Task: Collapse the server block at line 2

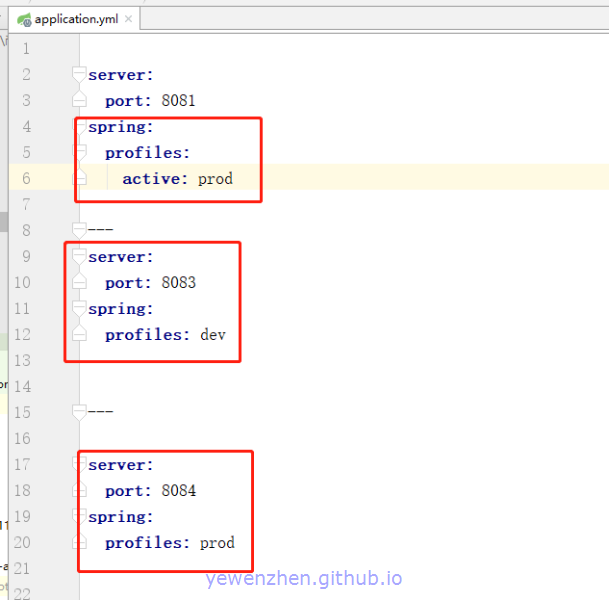Action: (x=80, y=75)
